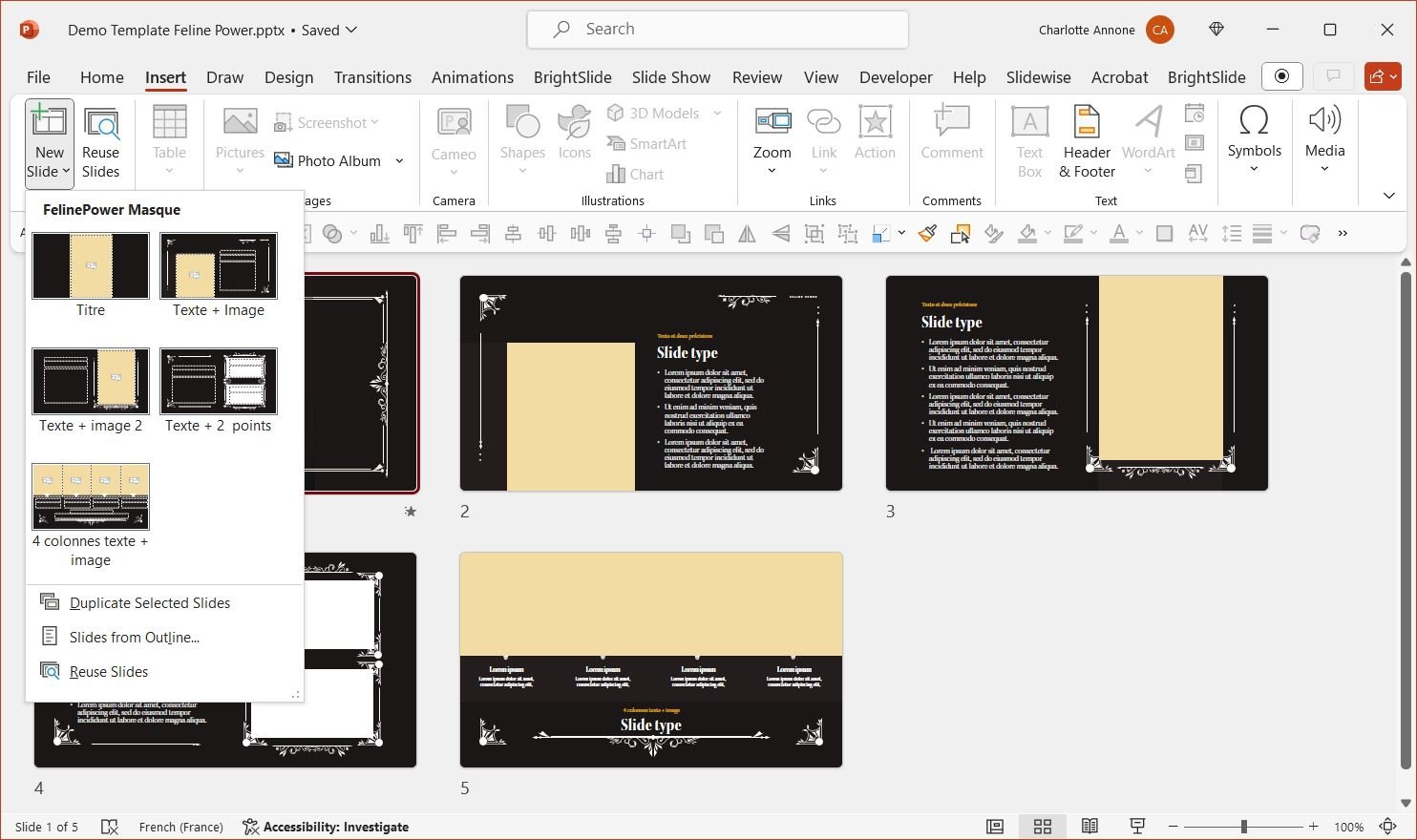Open the Shape Outline dropdown arrow
The image size is (1417, 840).
pyautogui.click(x=1093, y=233)
